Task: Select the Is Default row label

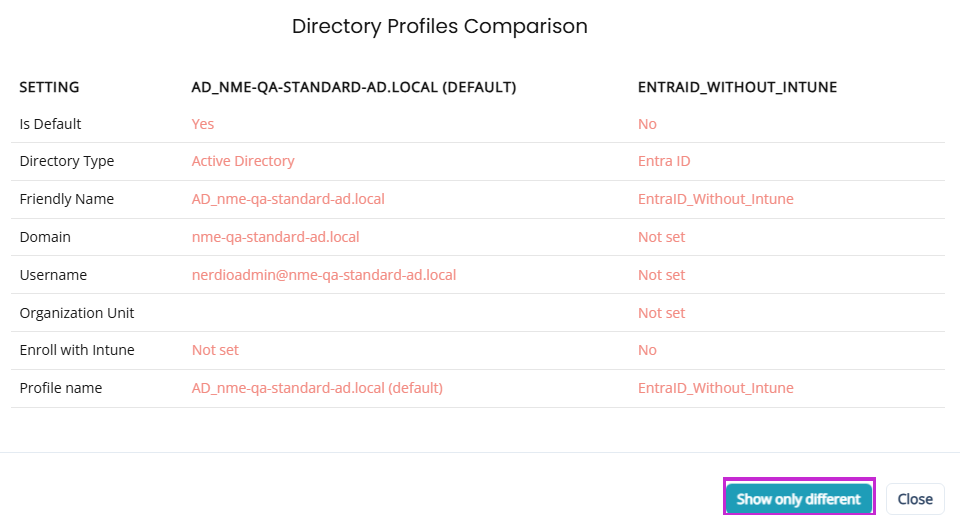Action: pyautogui.click(x=50, y=124)
